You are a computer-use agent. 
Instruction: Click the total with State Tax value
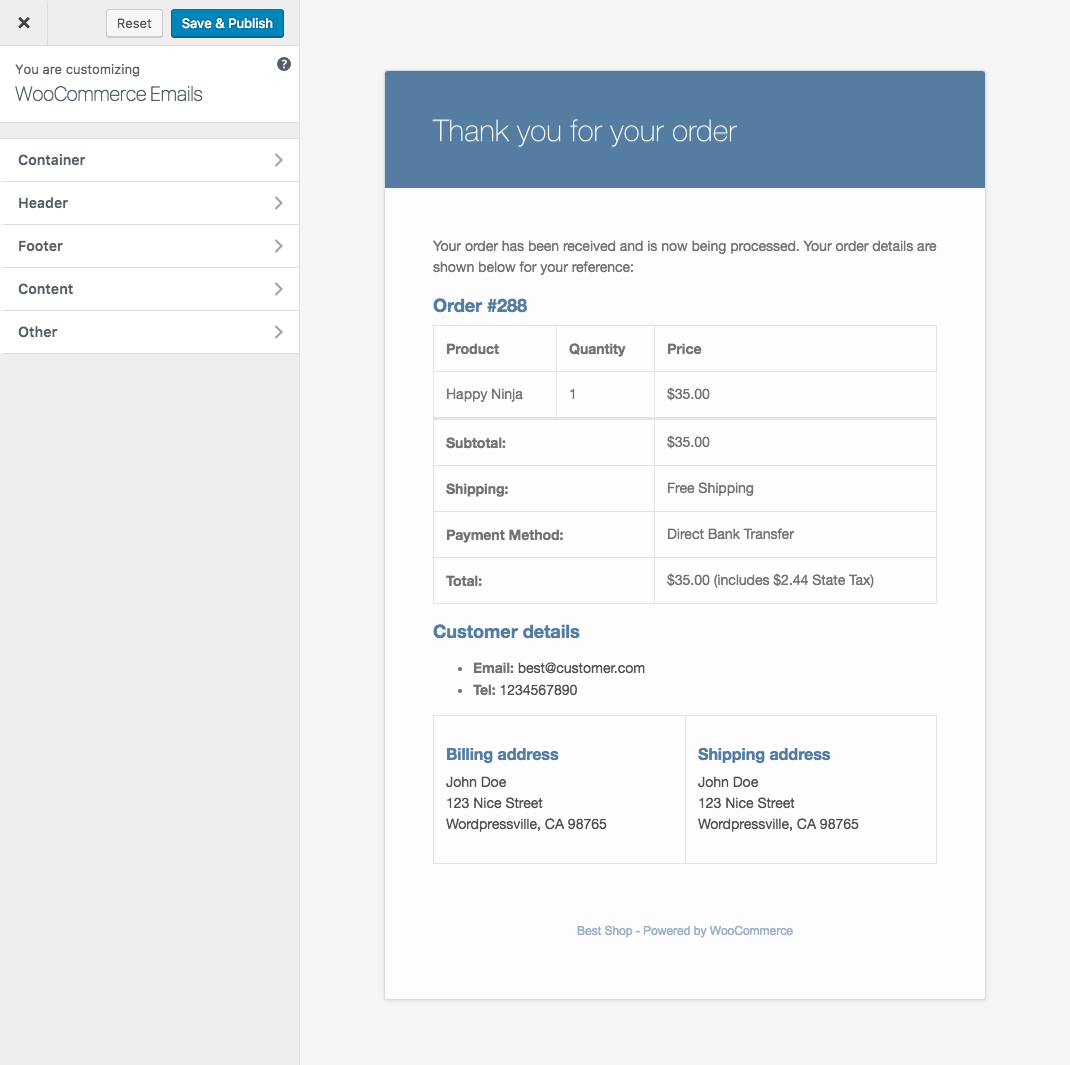[x=770, y=580]
